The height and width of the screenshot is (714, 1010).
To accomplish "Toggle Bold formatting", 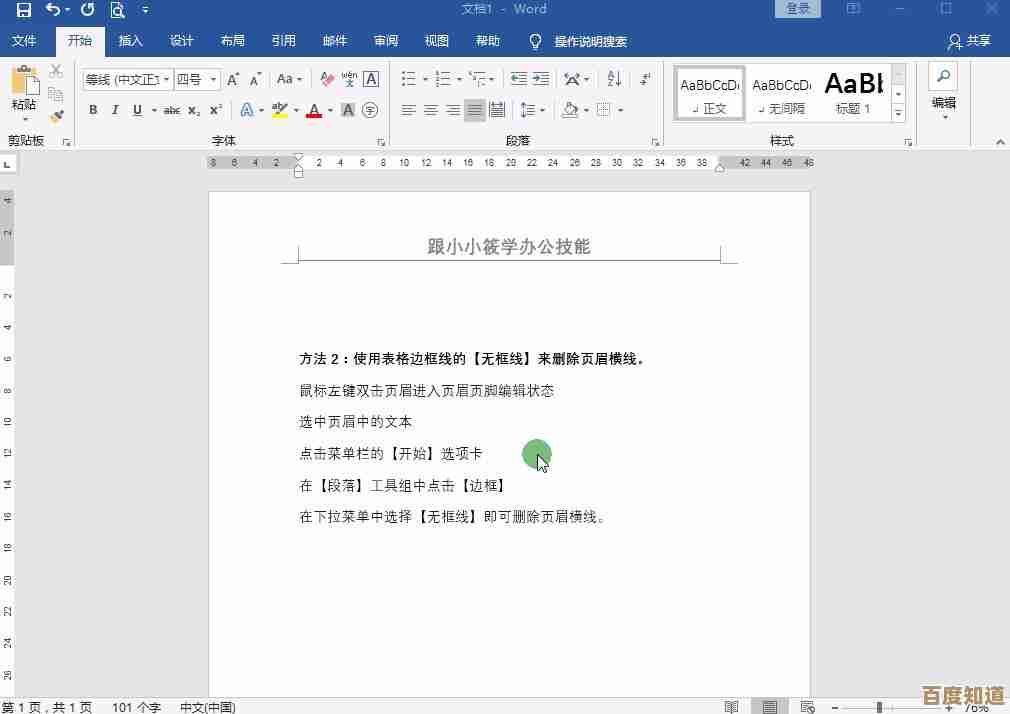I will click(x=93, y=110).
